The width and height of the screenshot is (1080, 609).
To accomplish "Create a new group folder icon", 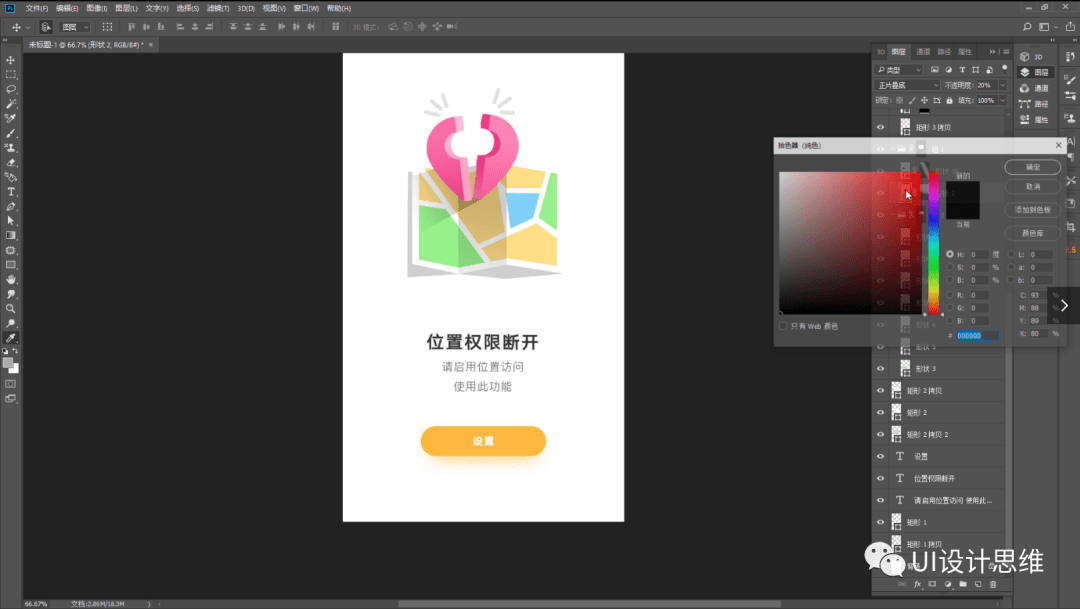I will click(963, 584).
